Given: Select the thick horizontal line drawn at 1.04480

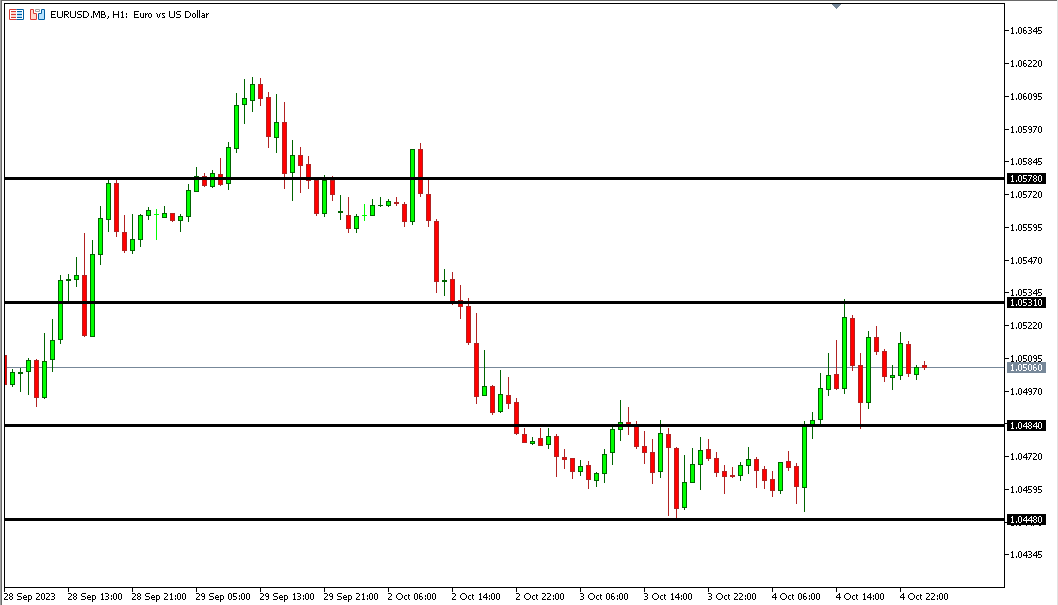Looking at the screenshot, I should click(505, 519).
